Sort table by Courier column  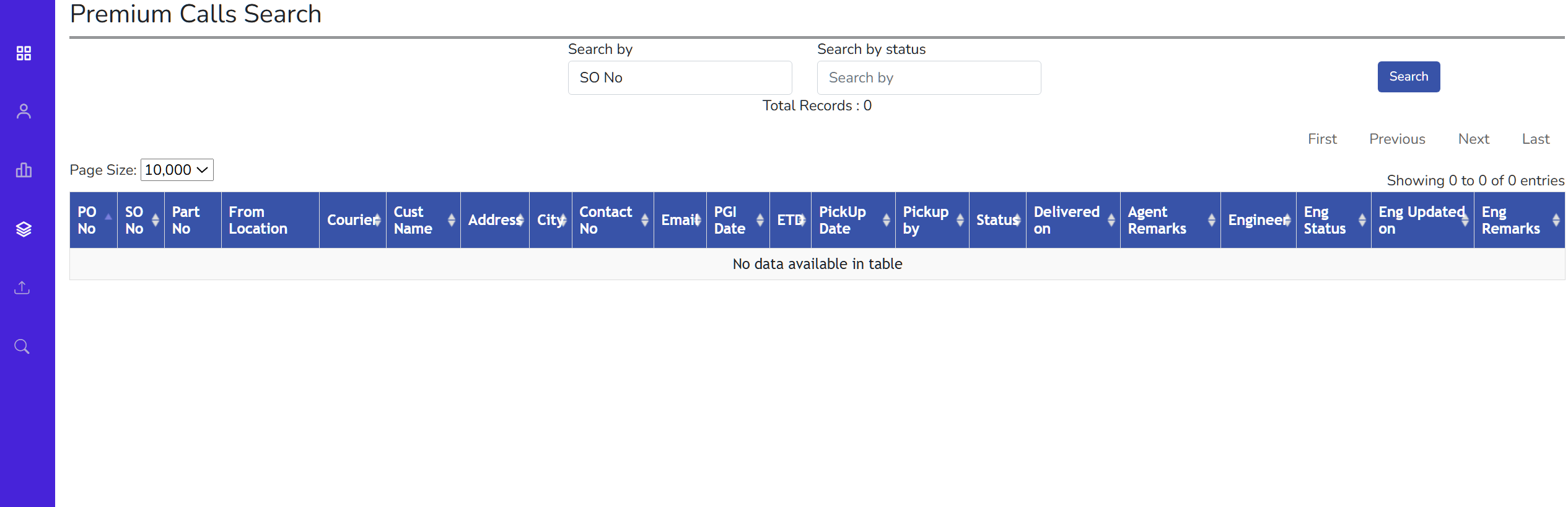click(353, 220)
